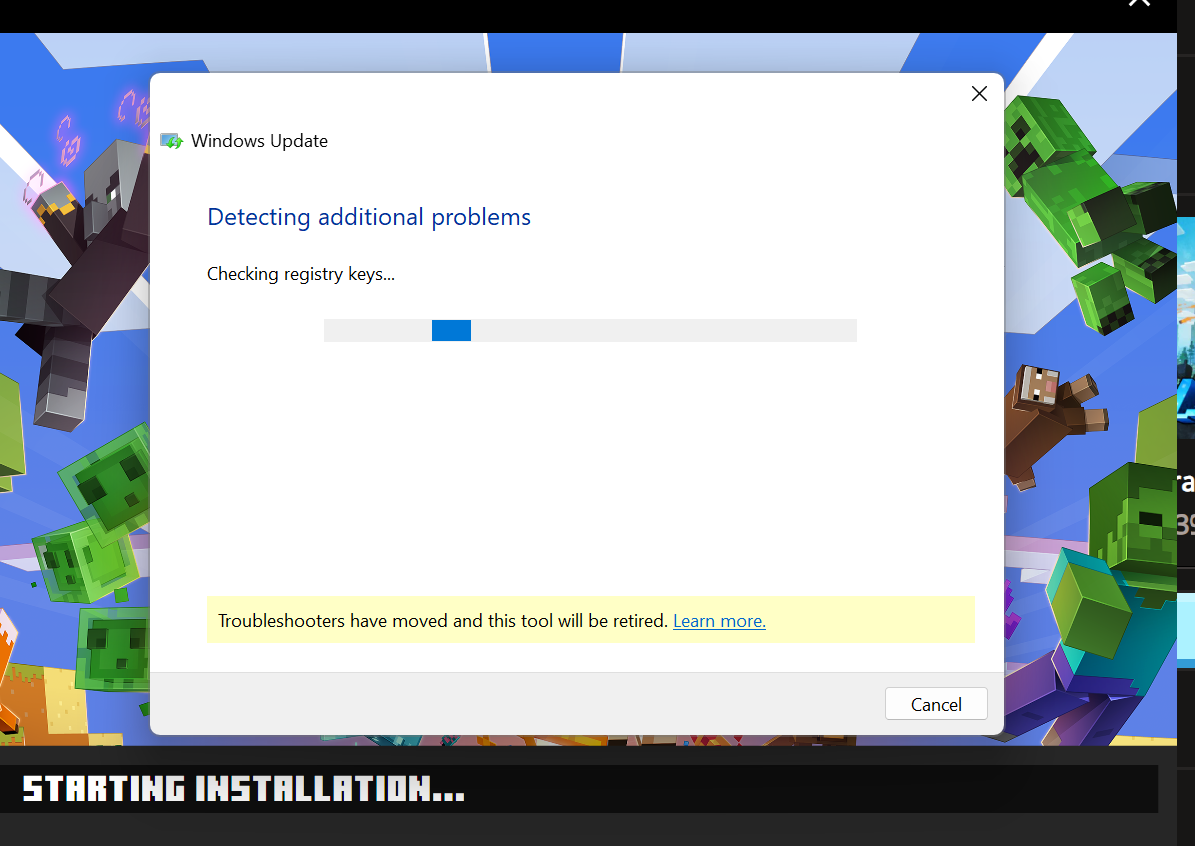Cancel the Windows Update troubleshooter
The image size is (1195, 846).
point(936,703)
